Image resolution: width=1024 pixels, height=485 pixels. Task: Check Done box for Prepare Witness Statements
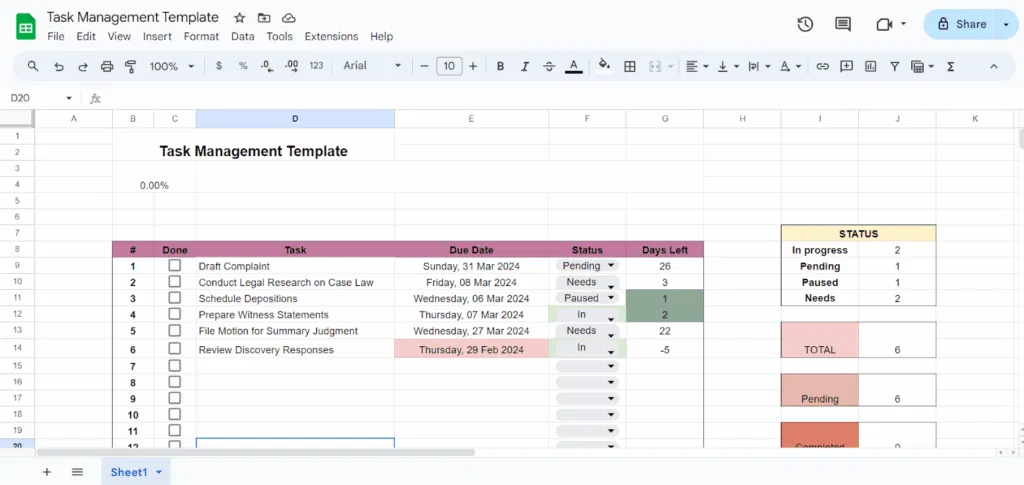(x=174, y=314)
